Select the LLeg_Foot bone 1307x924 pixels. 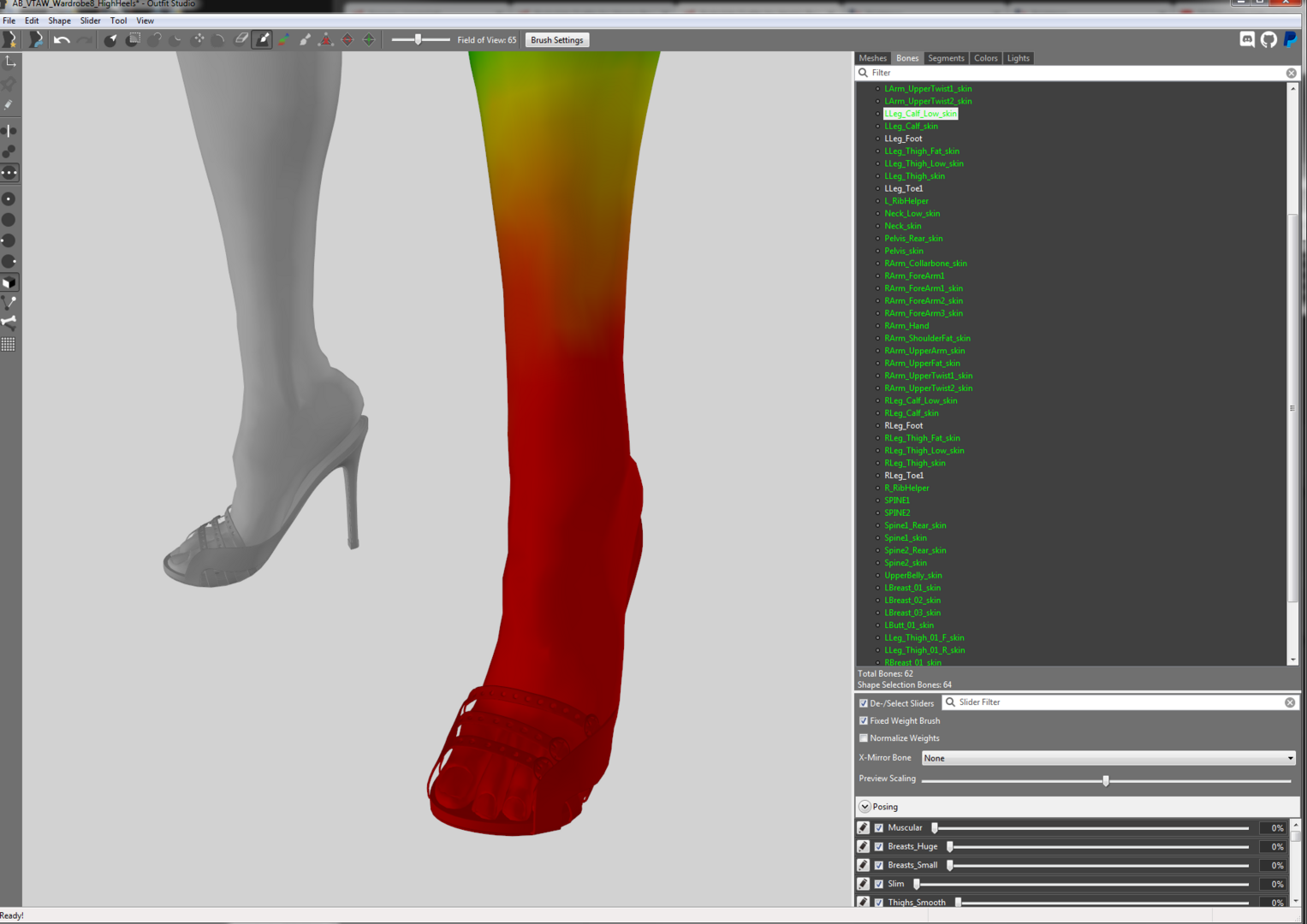click(903, 139)
